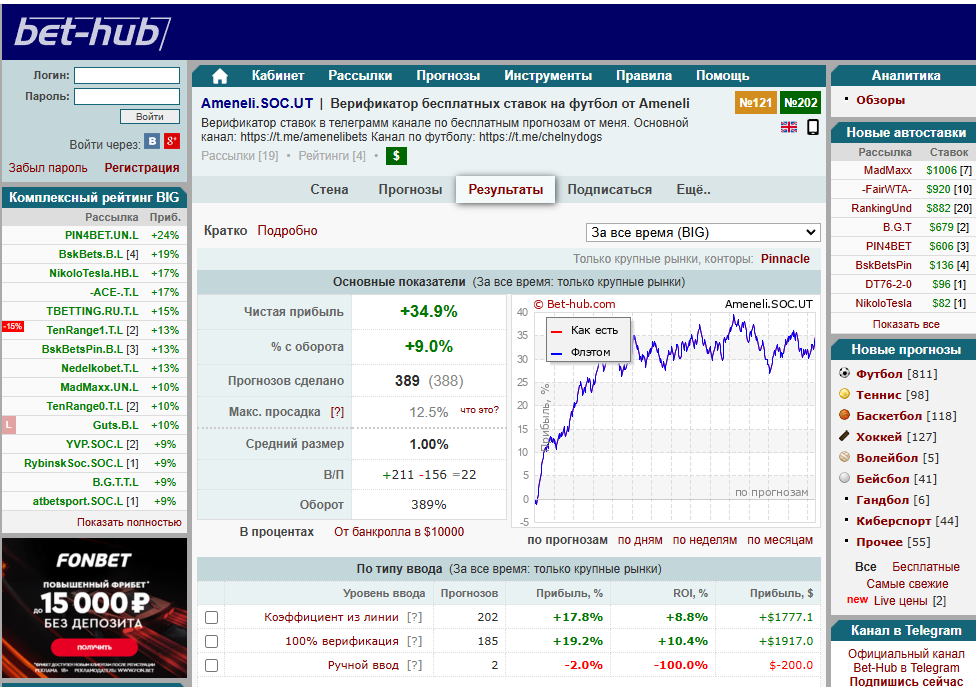Open the Обзоры analytics link

880,100
